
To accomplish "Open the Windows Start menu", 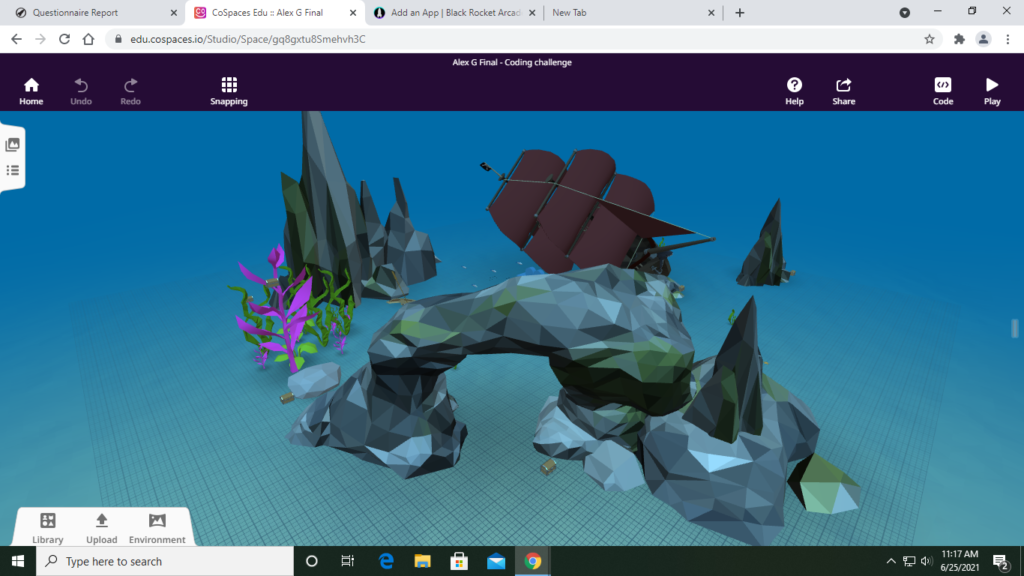I will [18, 561].
